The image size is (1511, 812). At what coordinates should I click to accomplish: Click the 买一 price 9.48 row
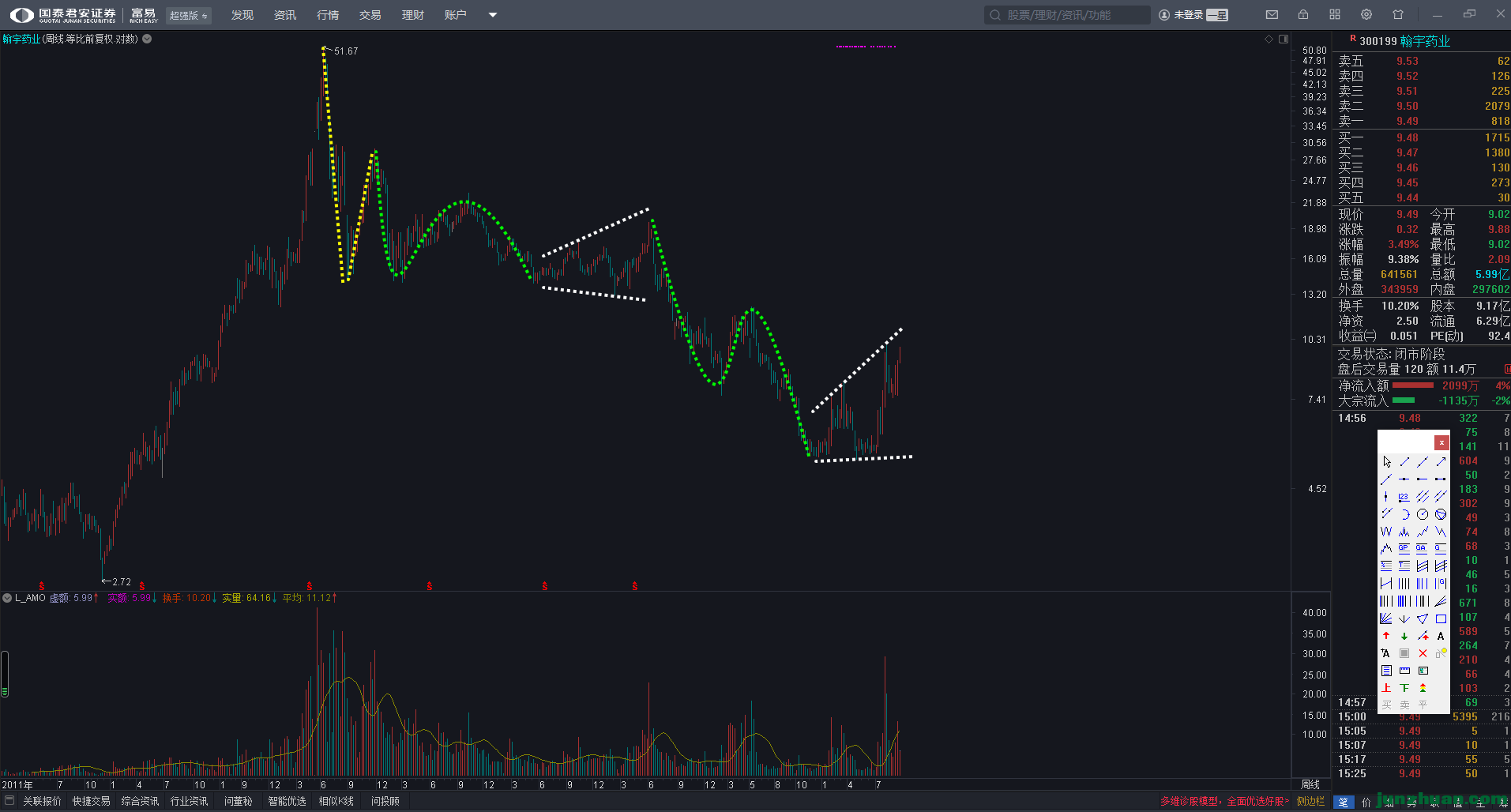click(x=1423, y=137)
